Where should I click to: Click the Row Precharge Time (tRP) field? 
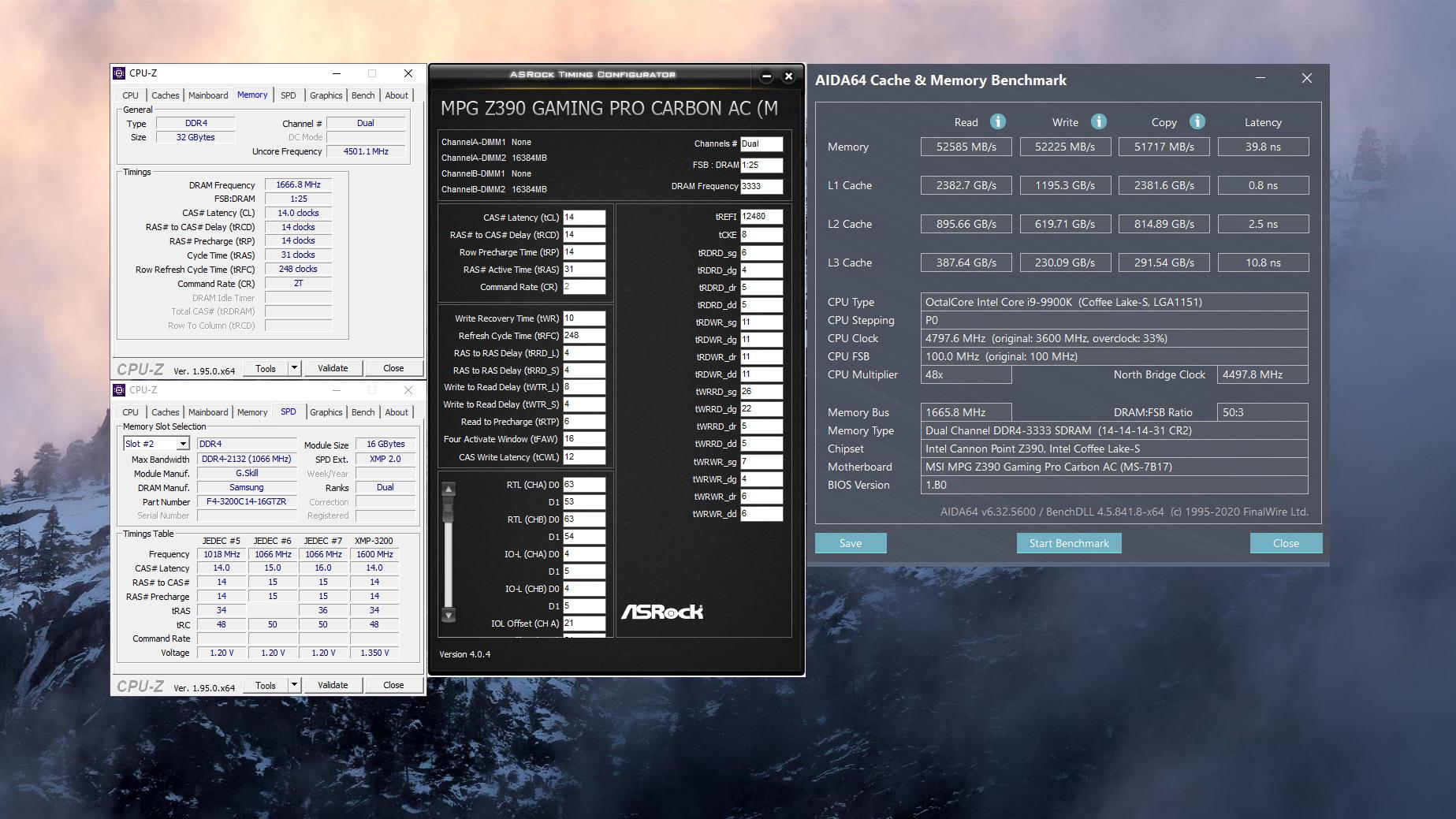[x=584, y=252]
